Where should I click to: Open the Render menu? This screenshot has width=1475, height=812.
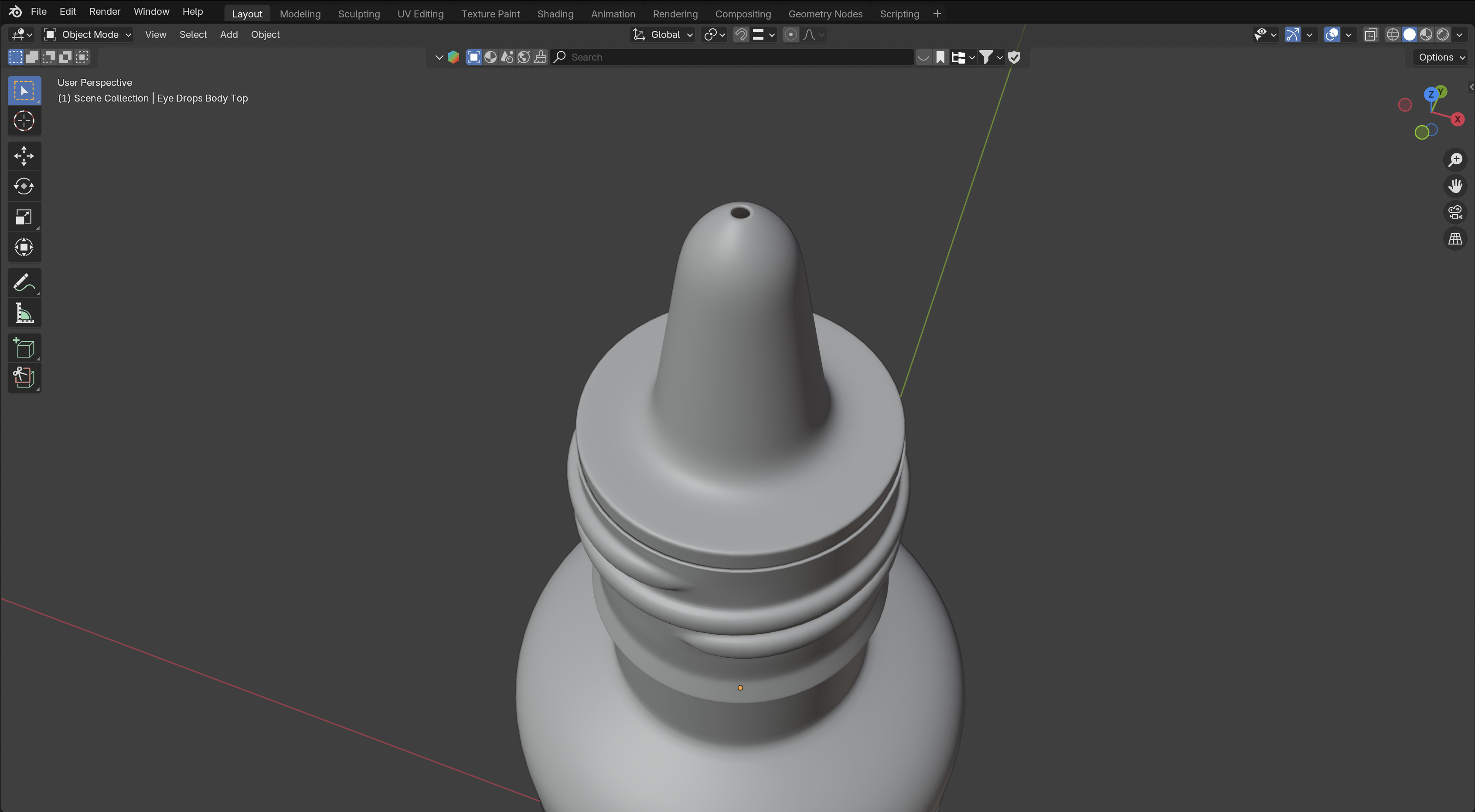pyautogui.click(x=105, y=11)
